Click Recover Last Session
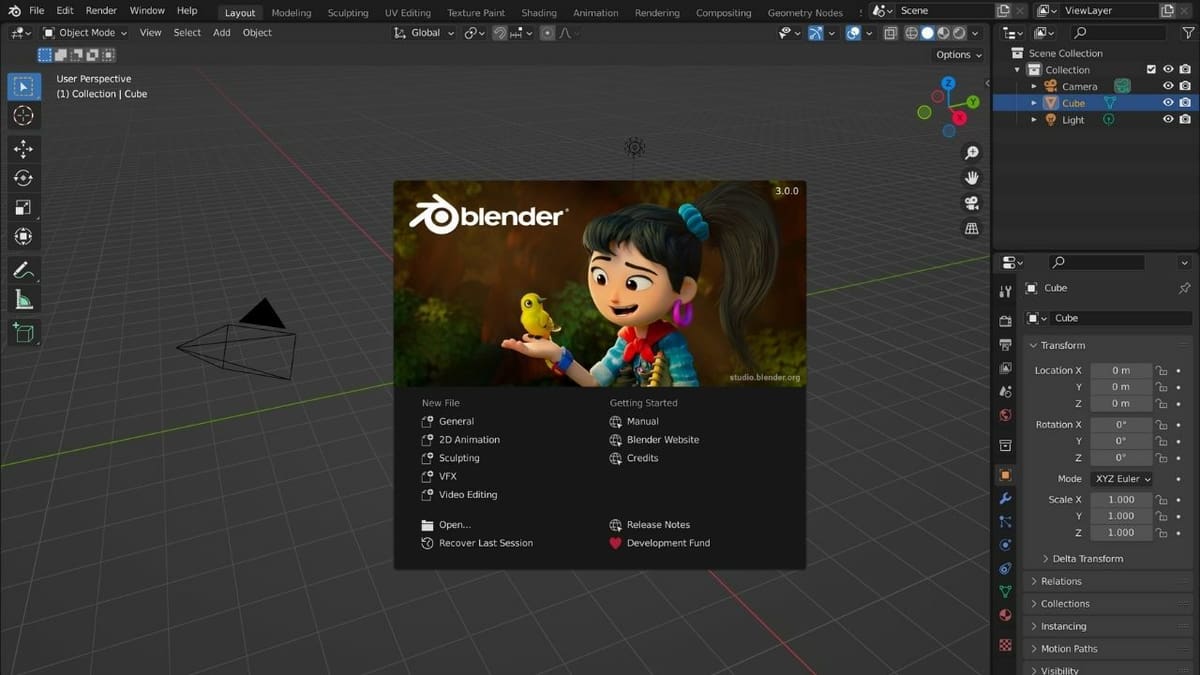 (x=485, y=543)
